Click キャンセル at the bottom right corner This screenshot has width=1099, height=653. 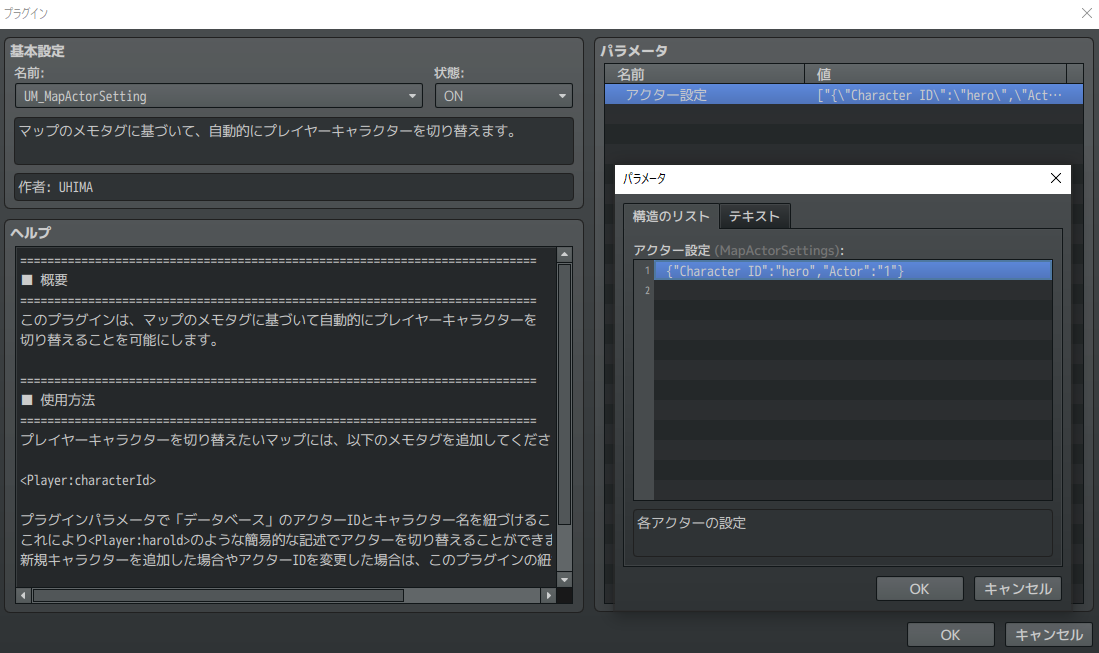1048,634
